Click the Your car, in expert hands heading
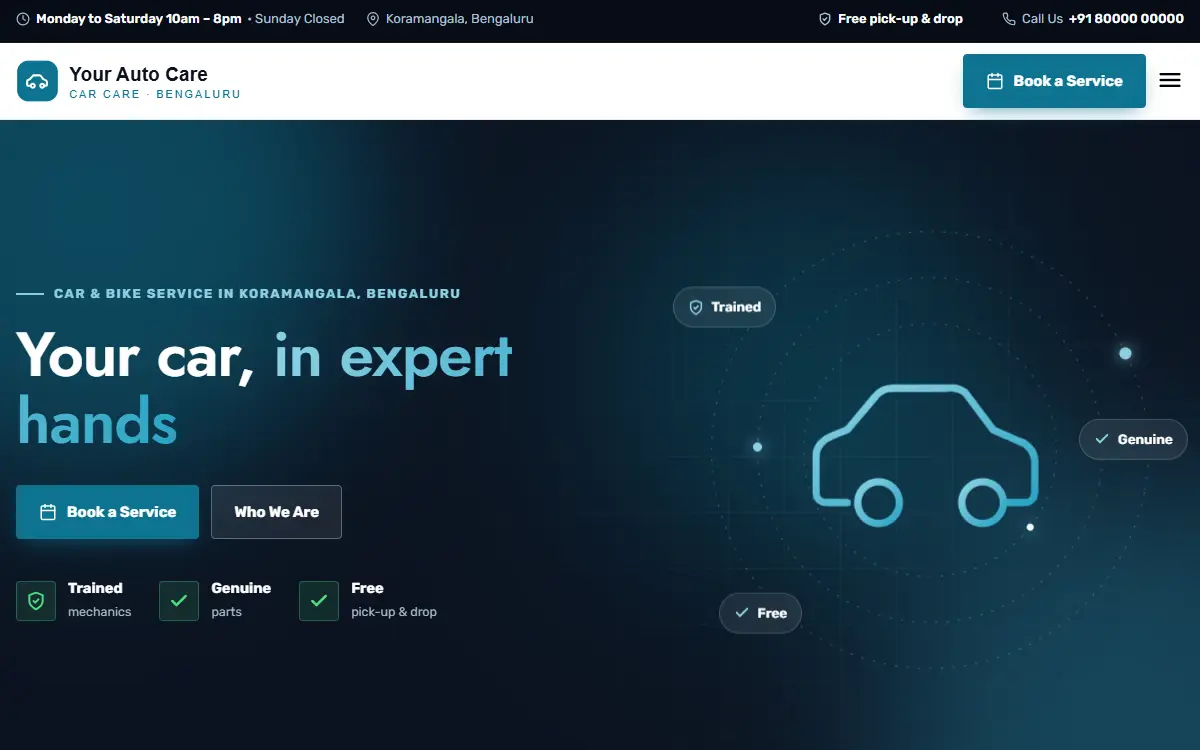The width and height of the screenshot is (1200, 750). click(265, 388)
